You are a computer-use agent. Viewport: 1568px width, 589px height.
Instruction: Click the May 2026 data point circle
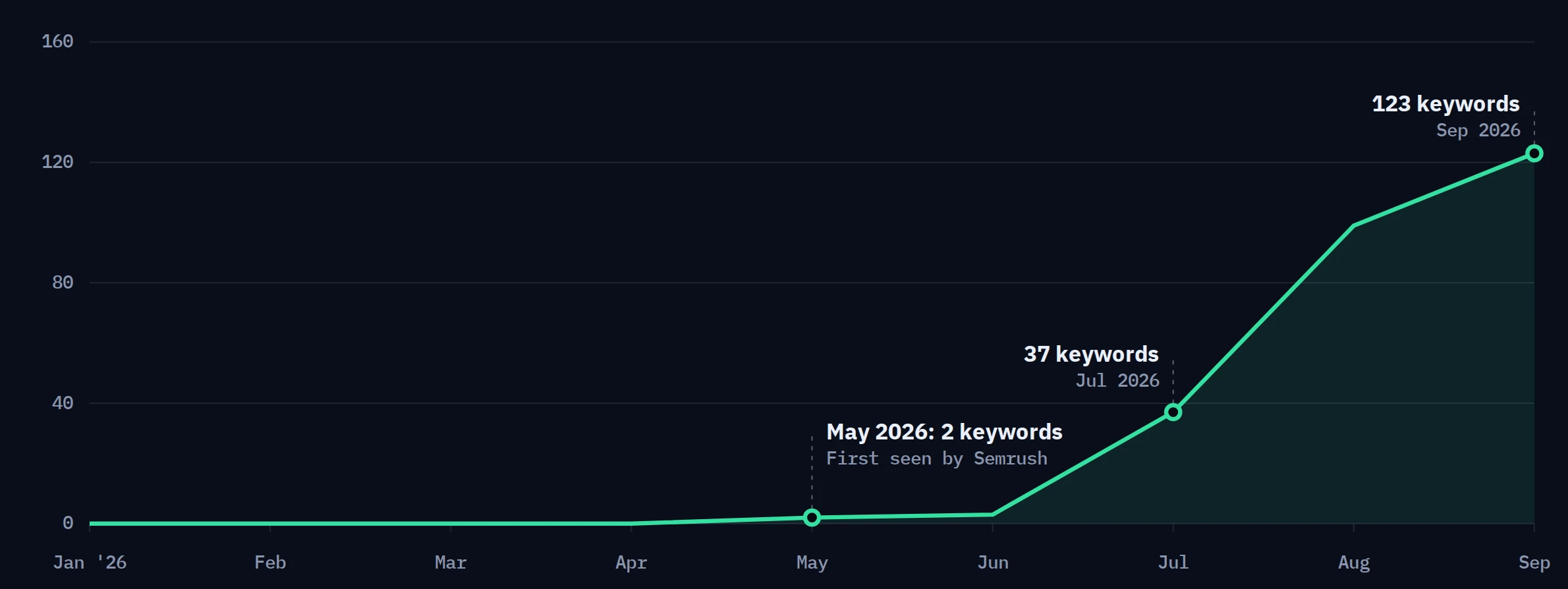(x=812, y=518)
